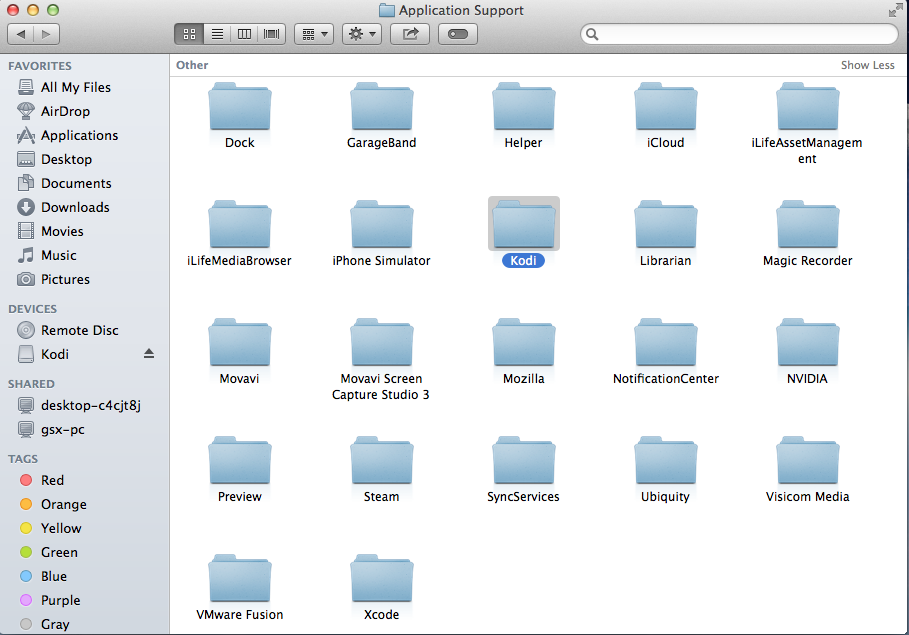Open the item arrangement dropdown
This screenshot has width=909, height=635.
click(313, 33)
